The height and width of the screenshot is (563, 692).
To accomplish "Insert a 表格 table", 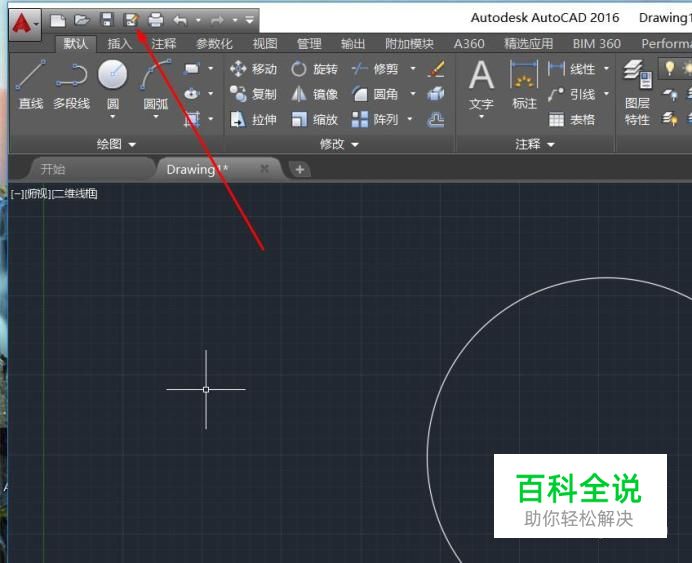I will click(x=572, y=119).
